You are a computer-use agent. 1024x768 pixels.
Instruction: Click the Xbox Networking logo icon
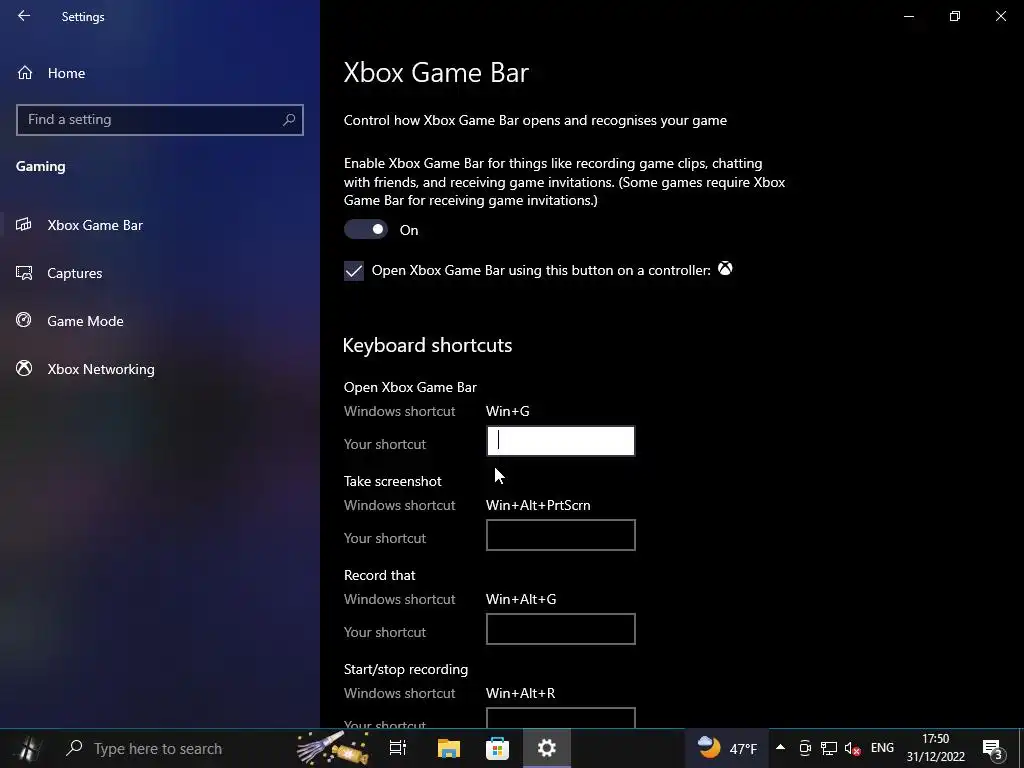pos(24,368)
